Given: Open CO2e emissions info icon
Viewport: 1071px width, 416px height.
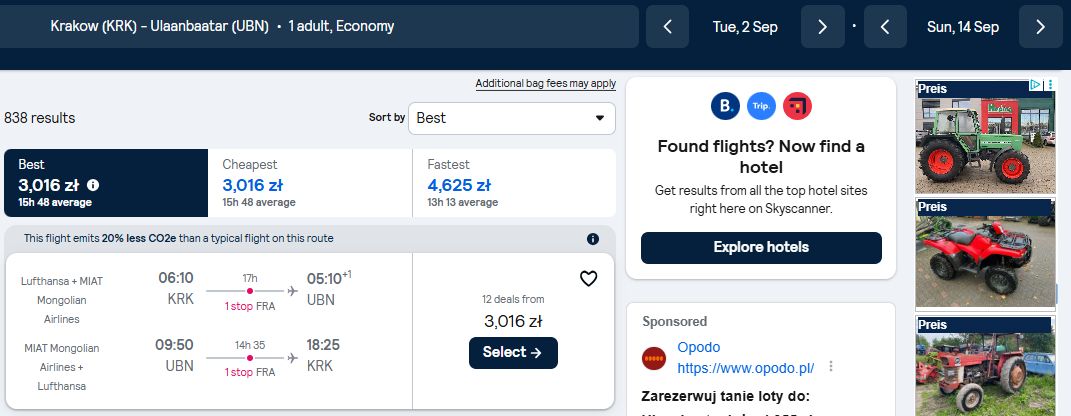Looking at the screenshot, I should 593,239.
